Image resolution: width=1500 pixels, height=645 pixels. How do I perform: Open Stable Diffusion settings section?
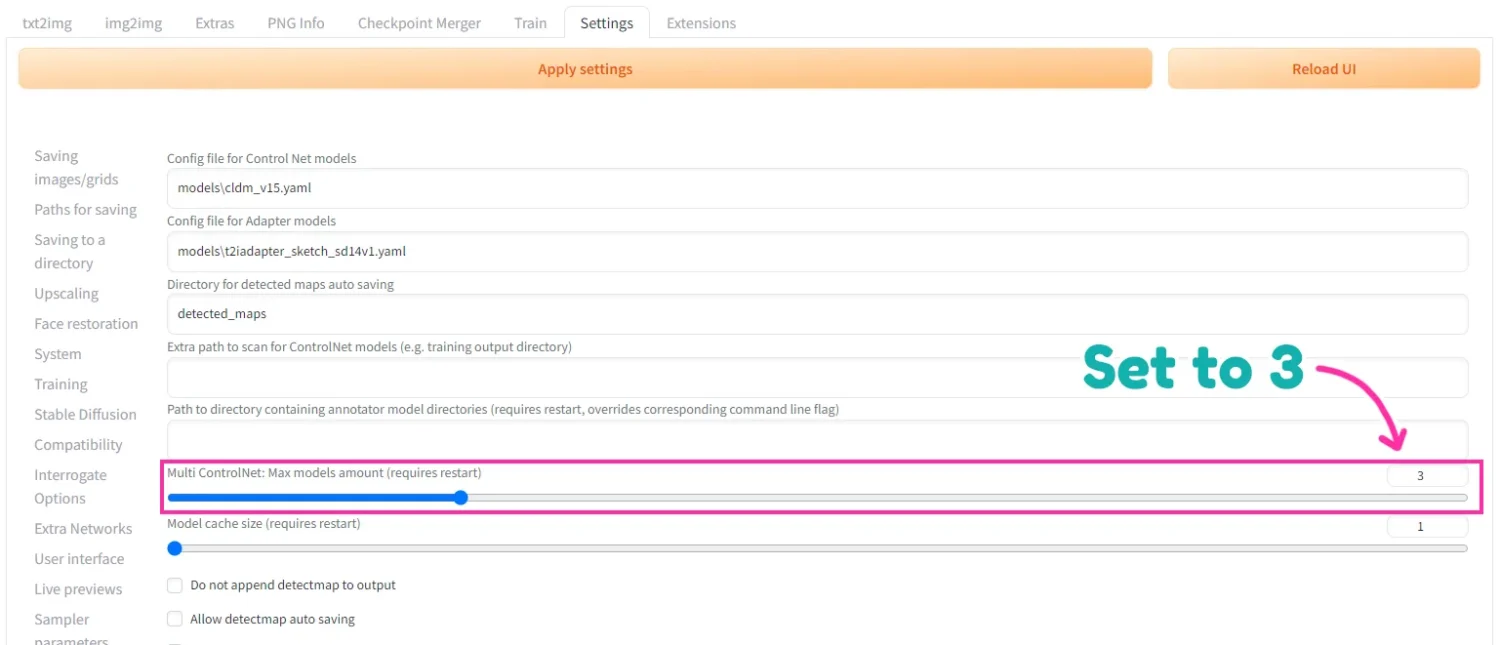coord(85,414)
